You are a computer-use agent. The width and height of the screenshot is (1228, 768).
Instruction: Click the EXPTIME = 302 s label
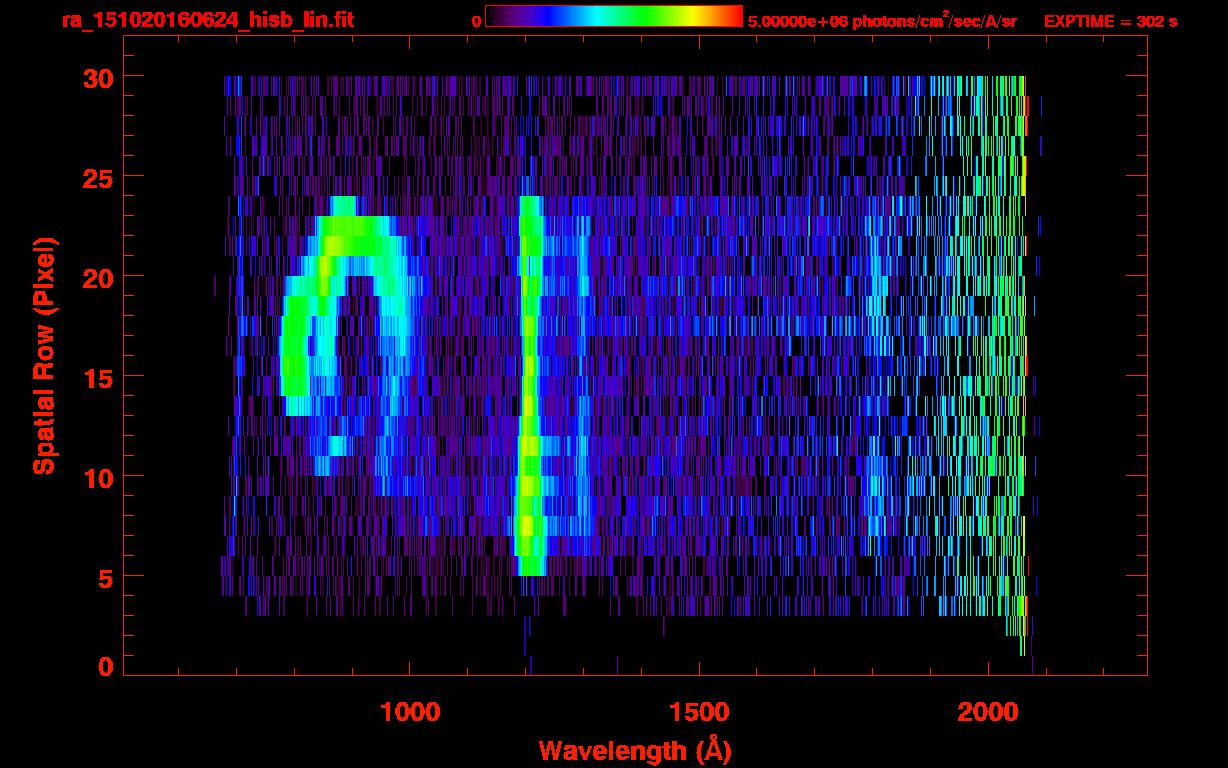pos(1110,21)
